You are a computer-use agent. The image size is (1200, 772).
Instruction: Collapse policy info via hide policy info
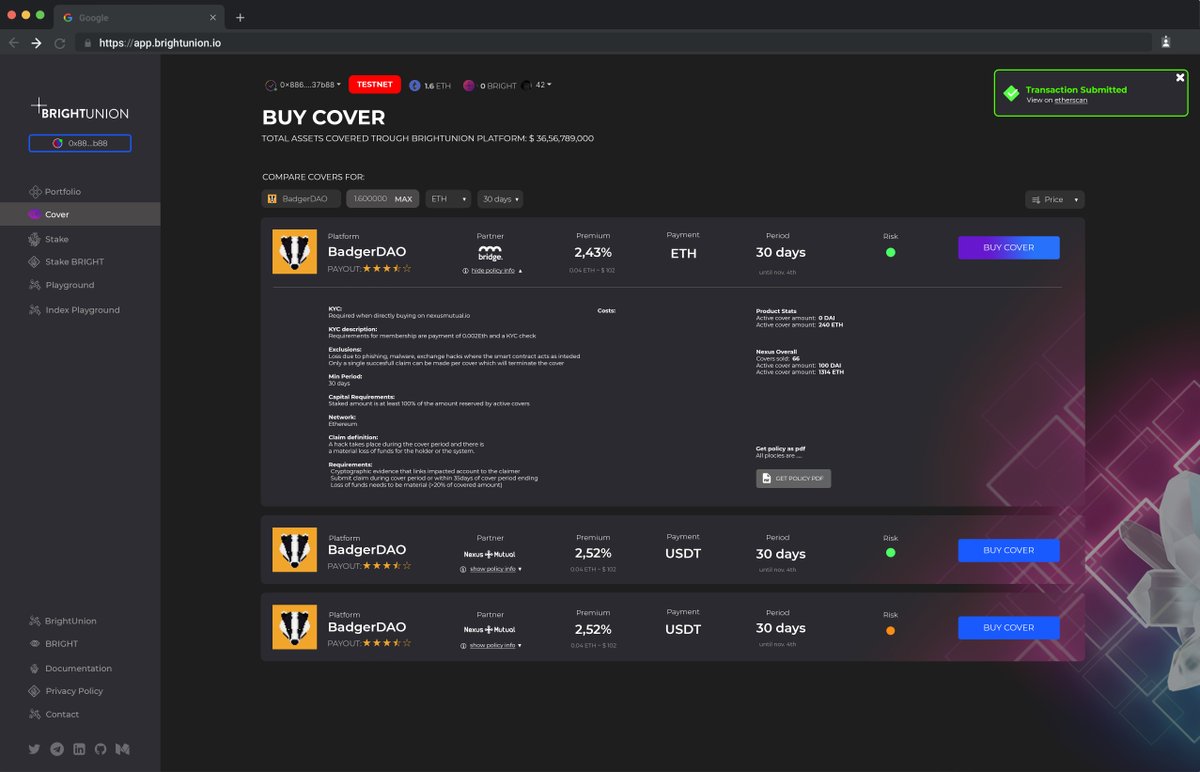click(493, 271)
